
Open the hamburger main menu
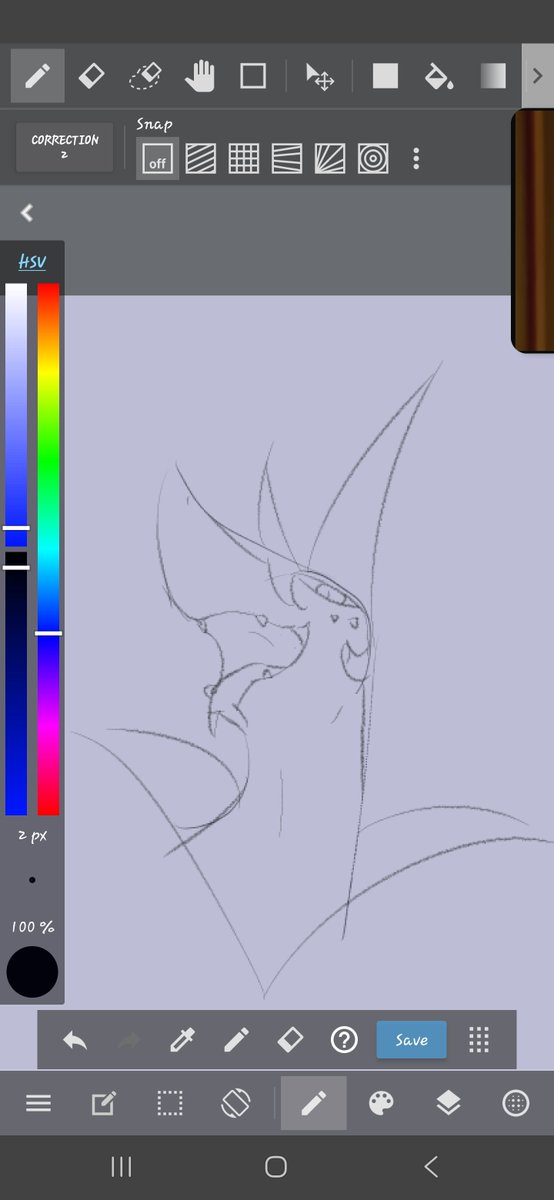pos(38,1103)
